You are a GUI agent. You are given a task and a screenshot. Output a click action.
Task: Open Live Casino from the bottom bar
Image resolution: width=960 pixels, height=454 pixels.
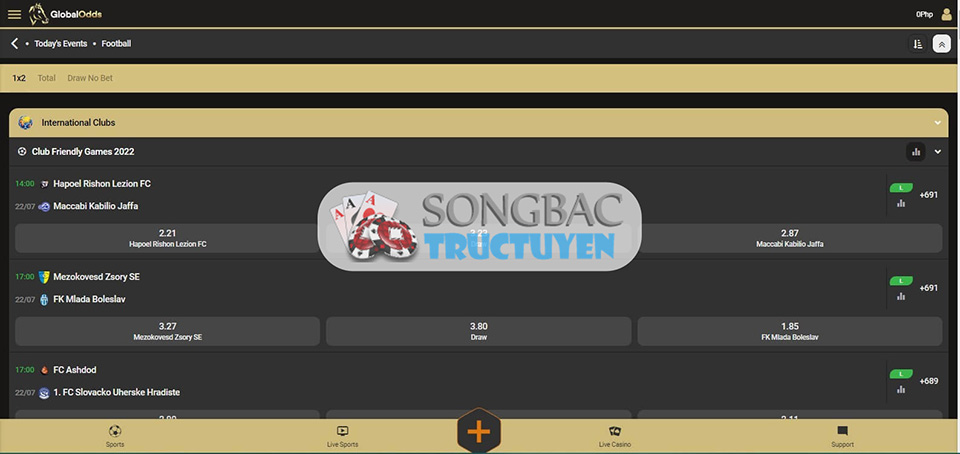[x=615, y=436]
